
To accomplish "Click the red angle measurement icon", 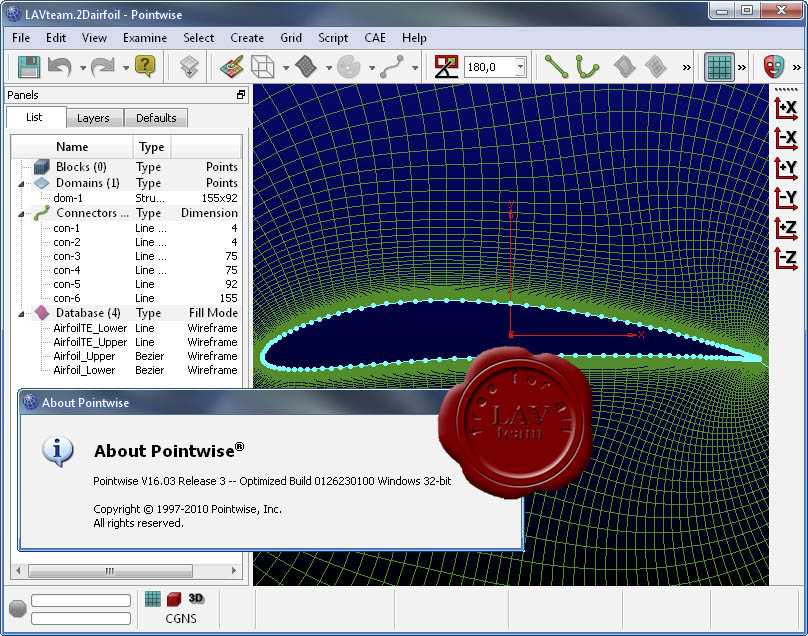I will coord(446,67).
